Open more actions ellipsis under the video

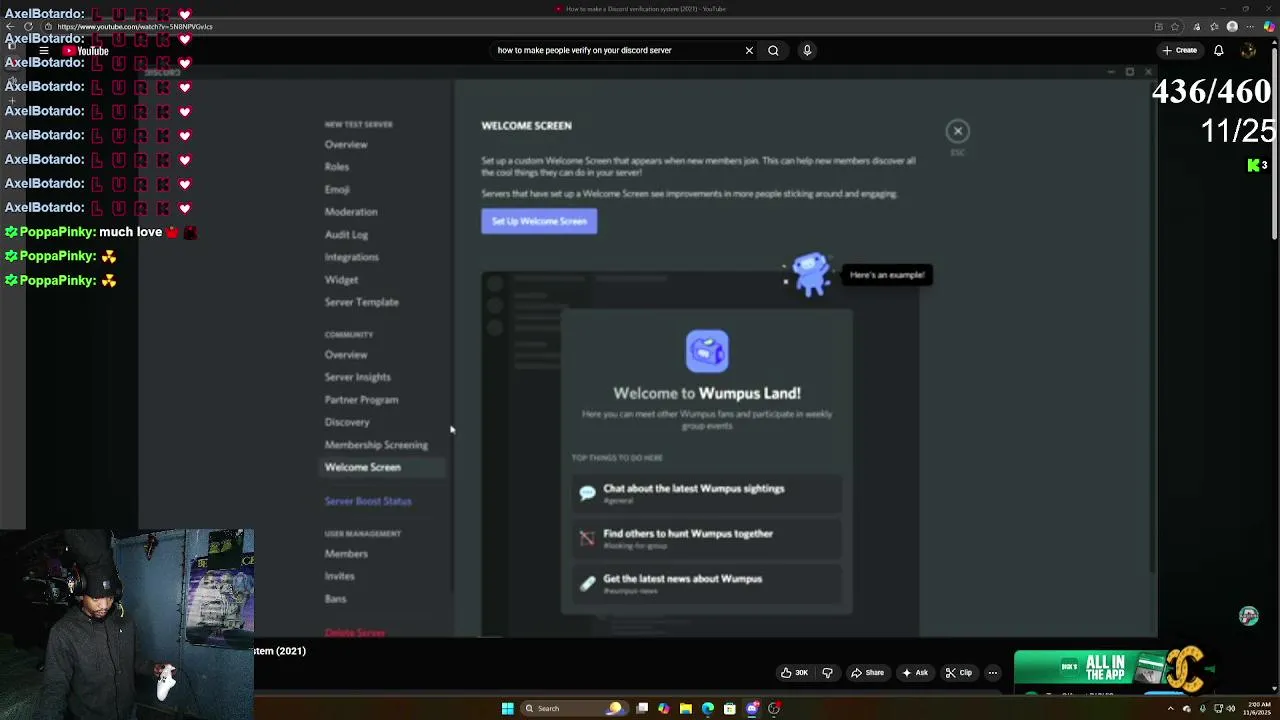[993, 673]
